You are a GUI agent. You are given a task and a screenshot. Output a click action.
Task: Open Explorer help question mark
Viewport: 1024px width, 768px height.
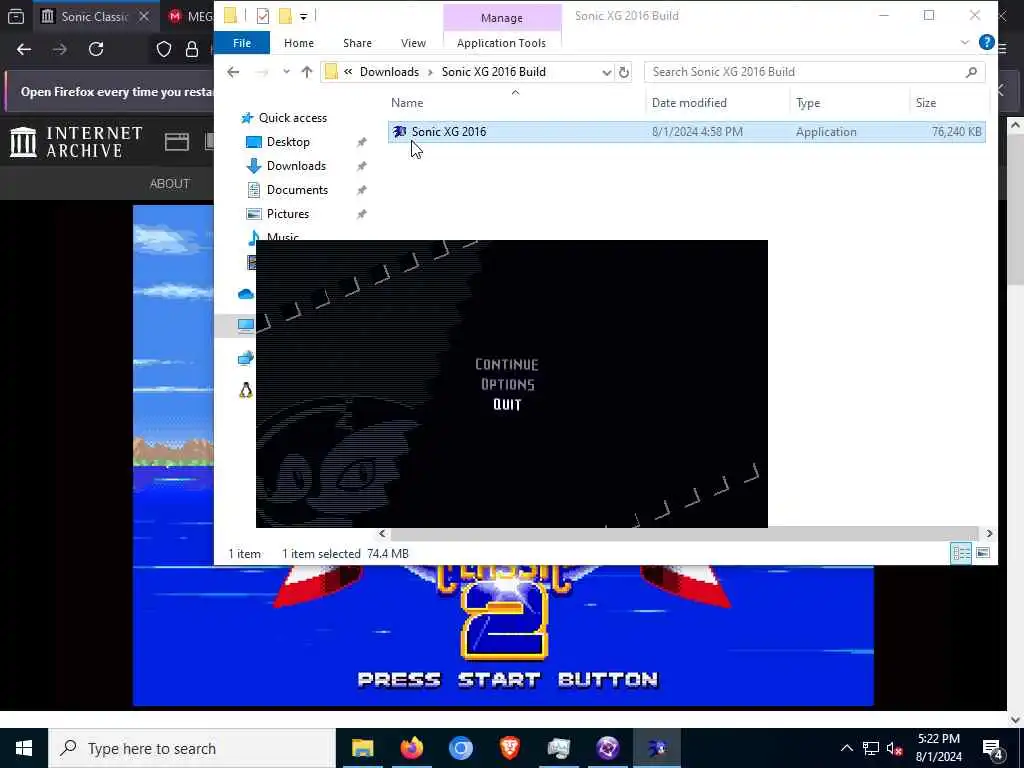click(987, 42)
